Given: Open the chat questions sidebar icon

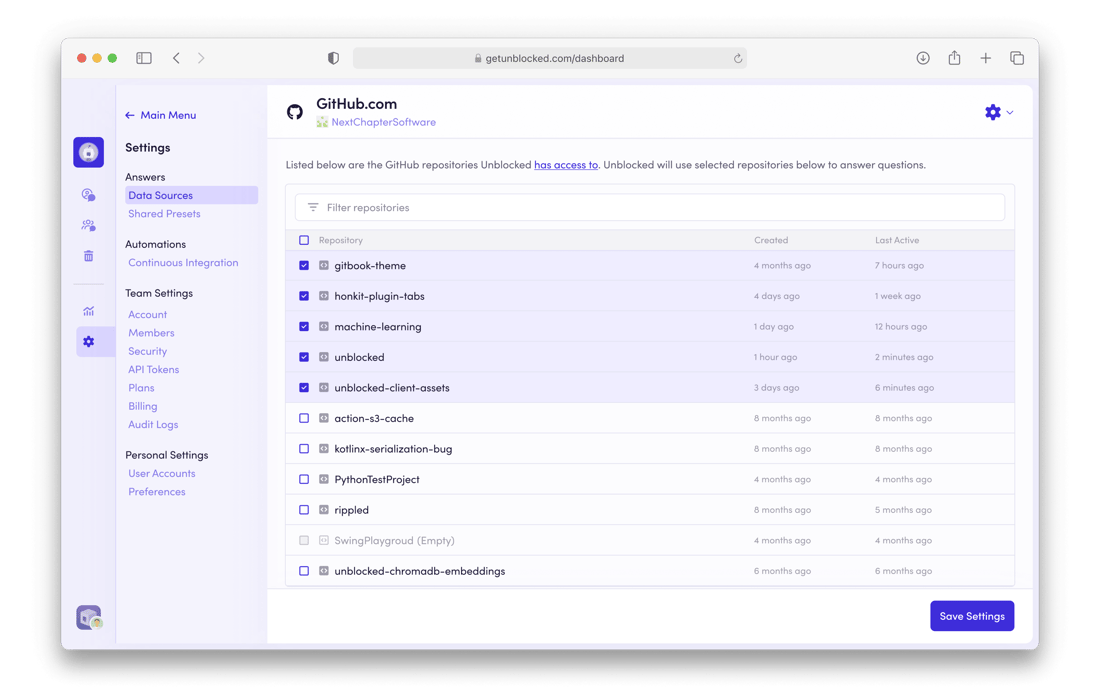Looking at the screenshot, I should [88, 194].
